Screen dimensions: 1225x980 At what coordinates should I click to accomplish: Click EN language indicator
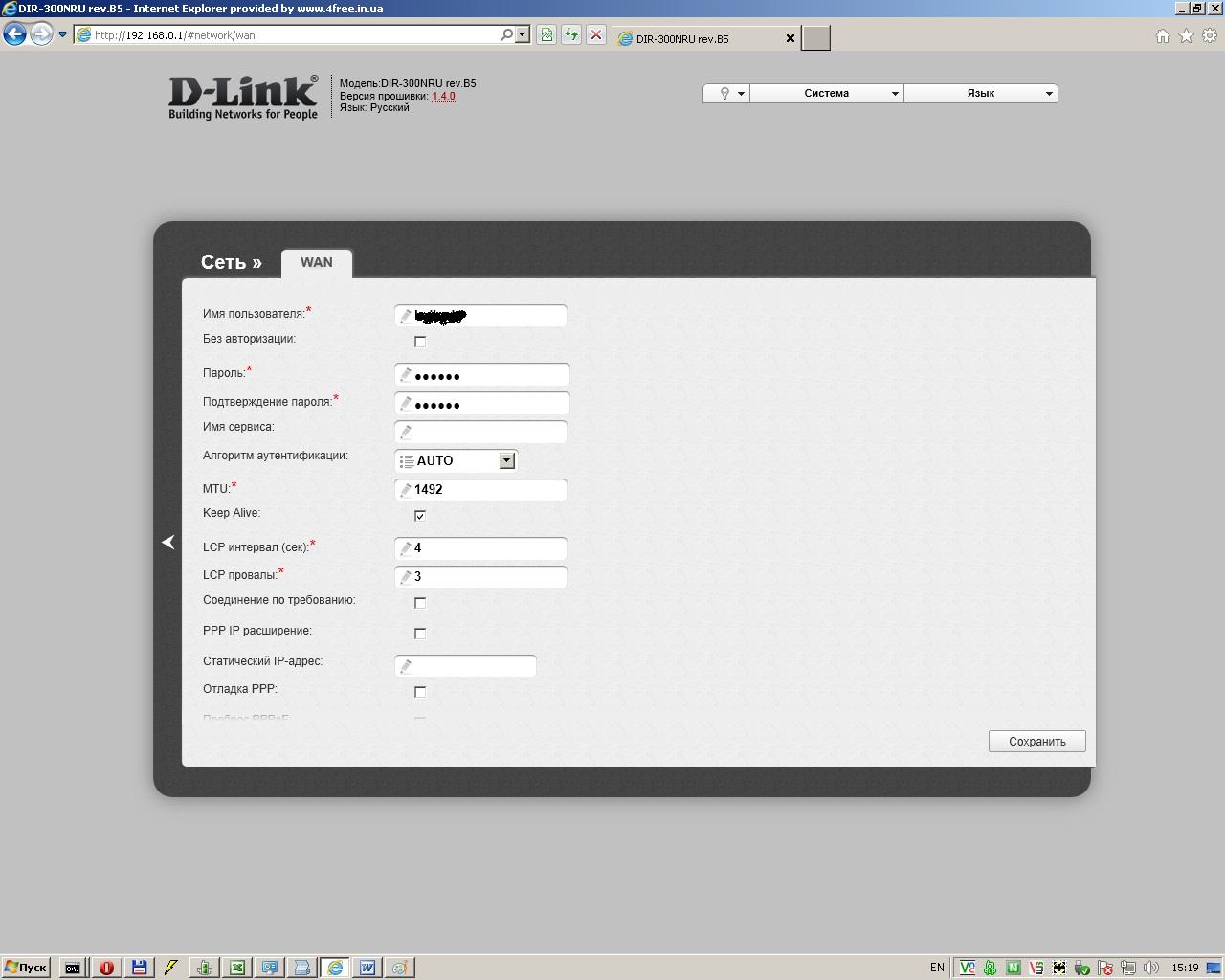click(x=937, y=968)
